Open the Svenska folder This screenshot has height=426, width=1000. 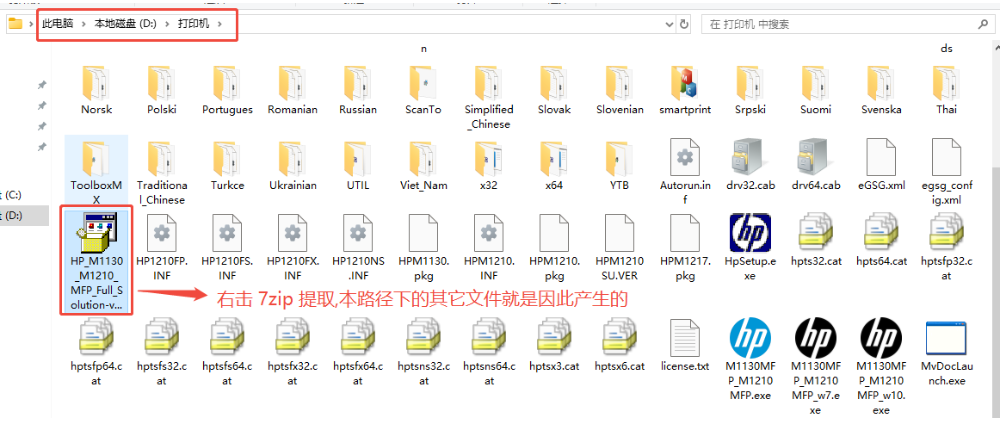881,91
